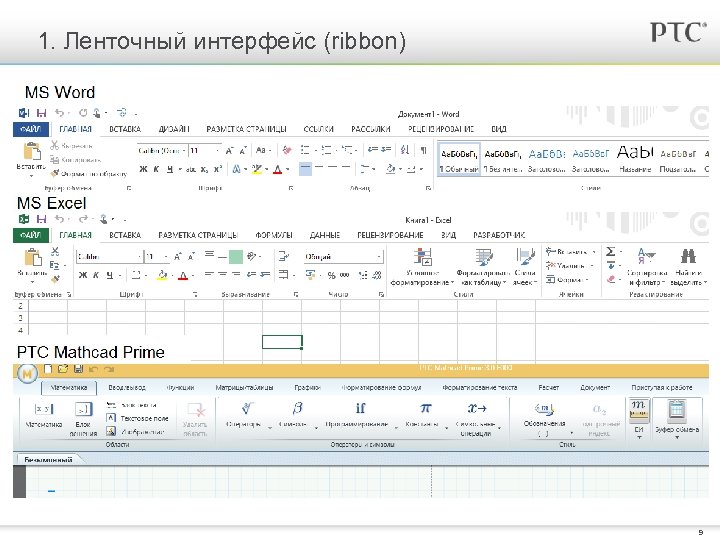Select the Word 'Название' style thumbnail
The width and height of the screenshot is (720, 540).
(635, 159)
